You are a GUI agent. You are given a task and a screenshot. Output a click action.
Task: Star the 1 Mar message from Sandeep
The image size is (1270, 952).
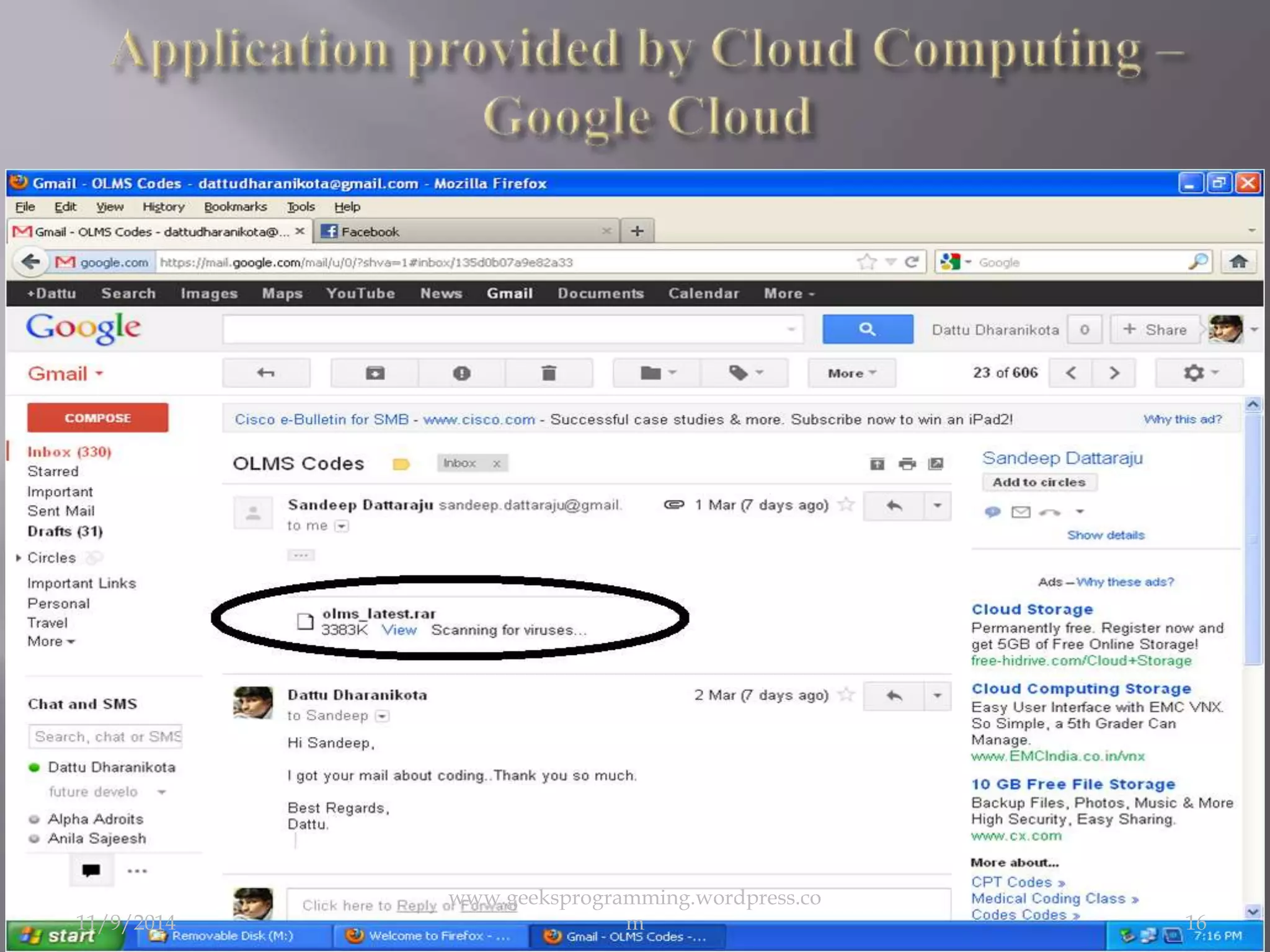[846, 505]
